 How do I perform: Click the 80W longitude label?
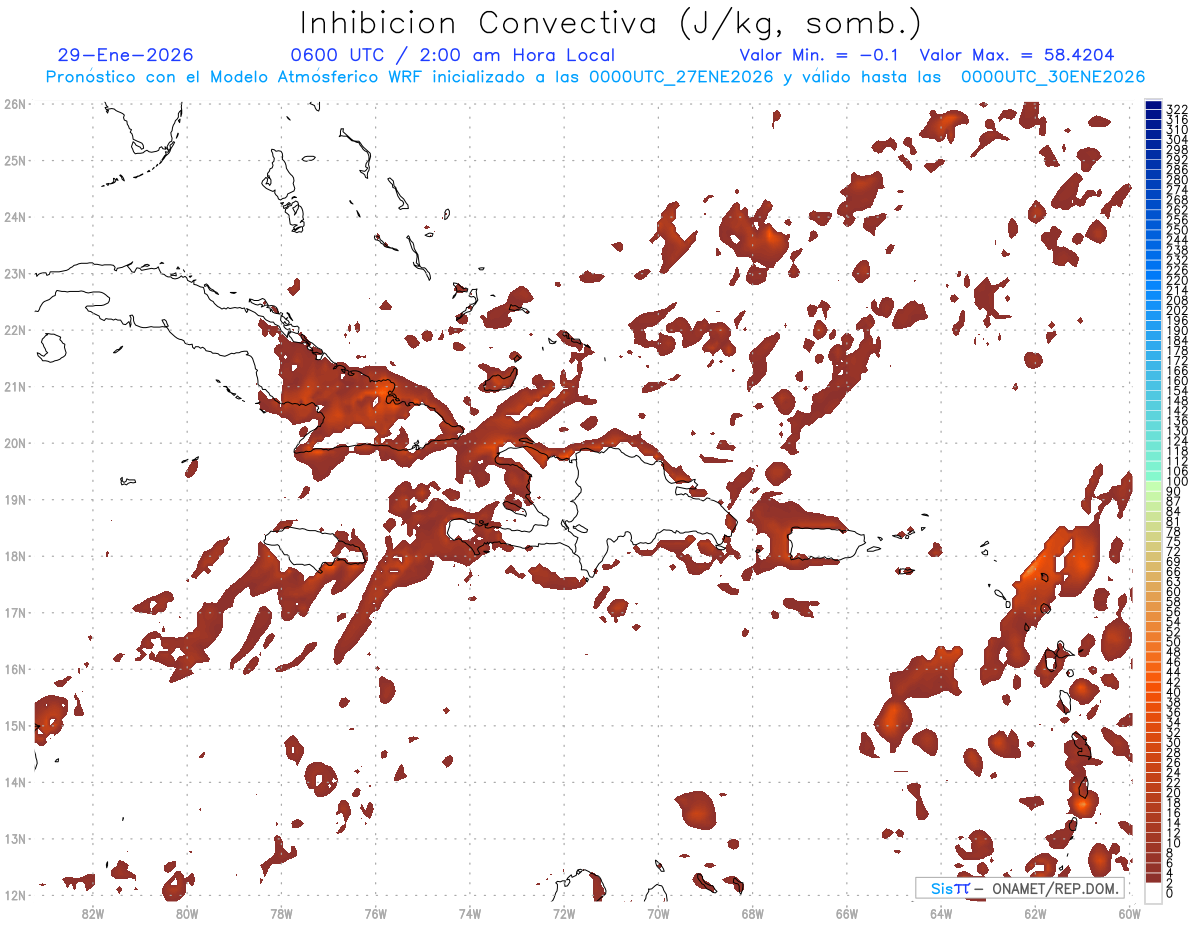pyautogui.click(x=186, y=913)
